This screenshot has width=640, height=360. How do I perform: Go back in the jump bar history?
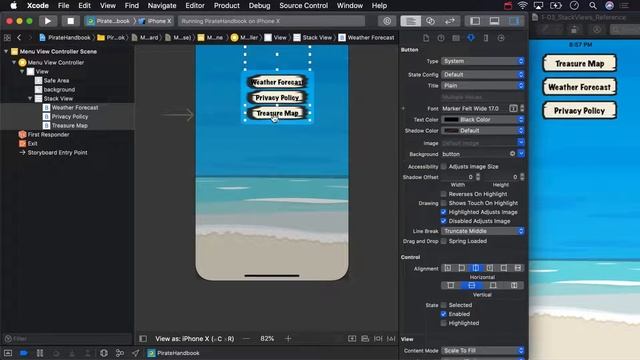19,38
